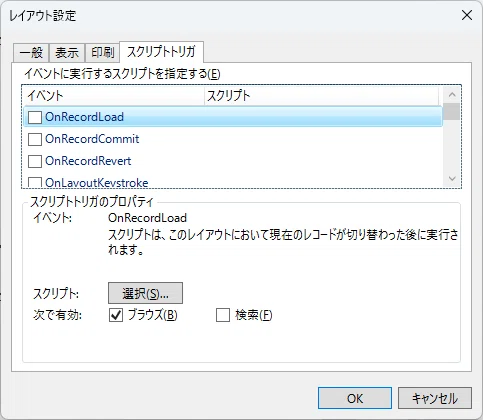Check the OnLayoutKeystroke event checkbox
The width and height of the screenshot is (483, 420).
pyautogui.click(x=35, y=182)
